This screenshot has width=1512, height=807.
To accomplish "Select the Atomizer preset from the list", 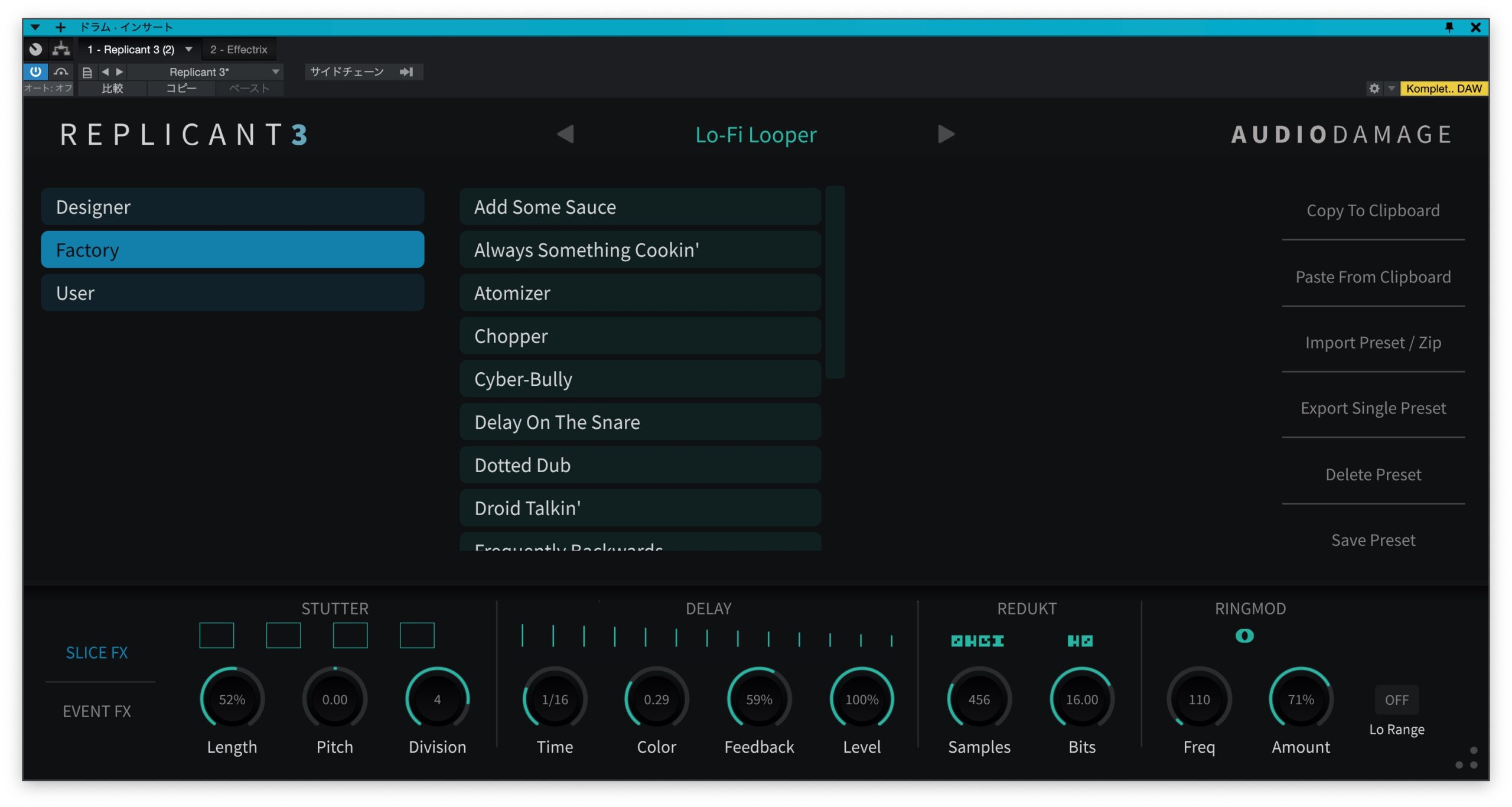I will (x=640, y=293).
